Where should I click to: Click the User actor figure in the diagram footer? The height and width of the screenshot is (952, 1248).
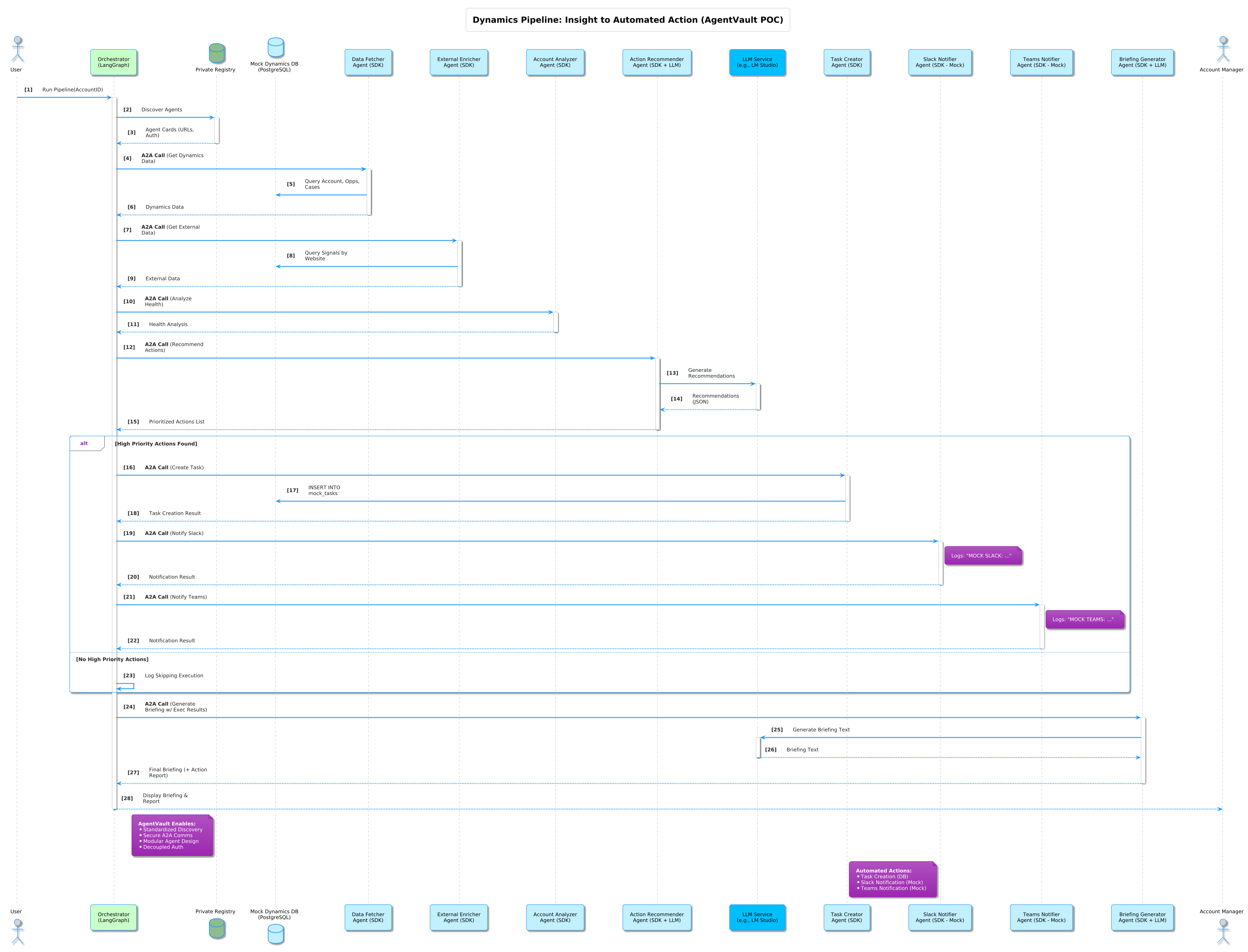pos(18,932)
